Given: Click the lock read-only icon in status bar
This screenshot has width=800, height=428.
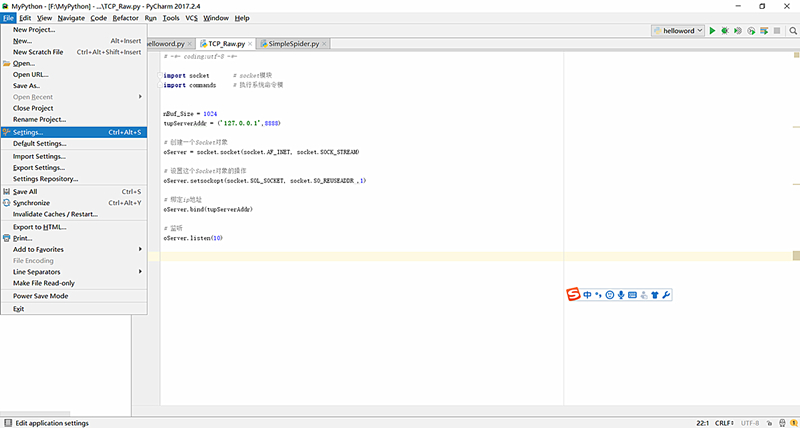Looking at the screenshot, I should pos(769,423).
